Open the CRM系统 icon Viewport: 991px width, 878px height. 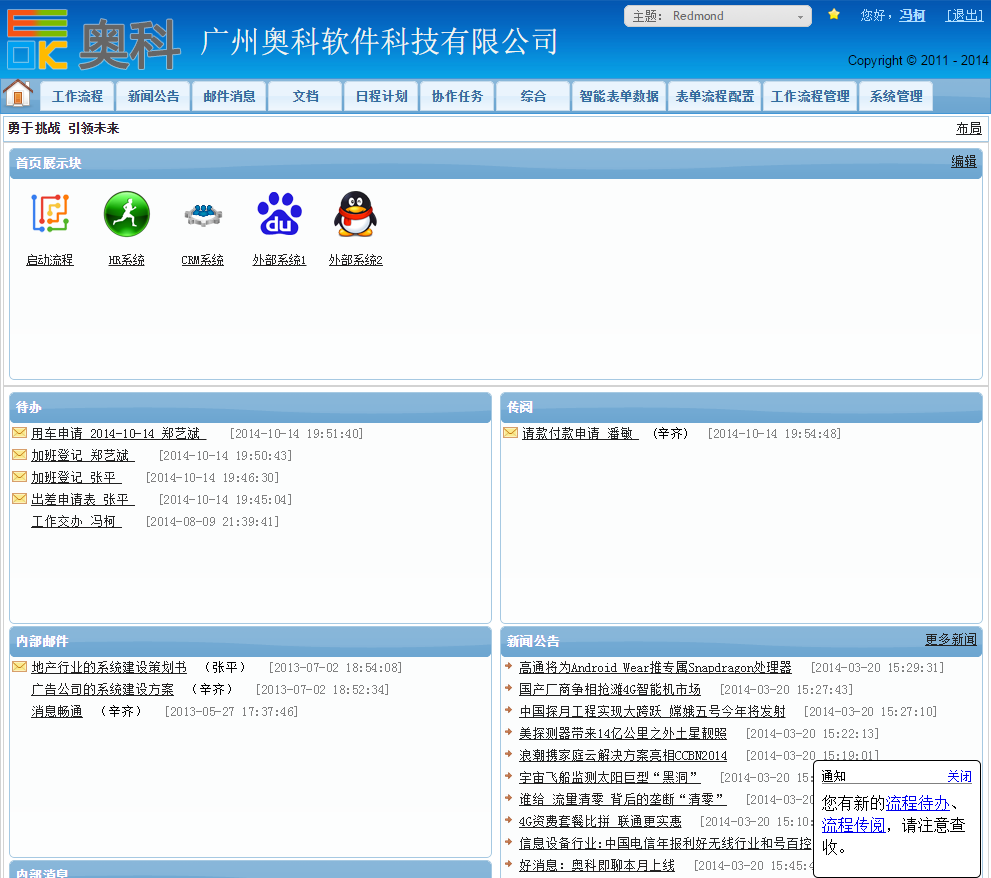click(x=203, y=214)
